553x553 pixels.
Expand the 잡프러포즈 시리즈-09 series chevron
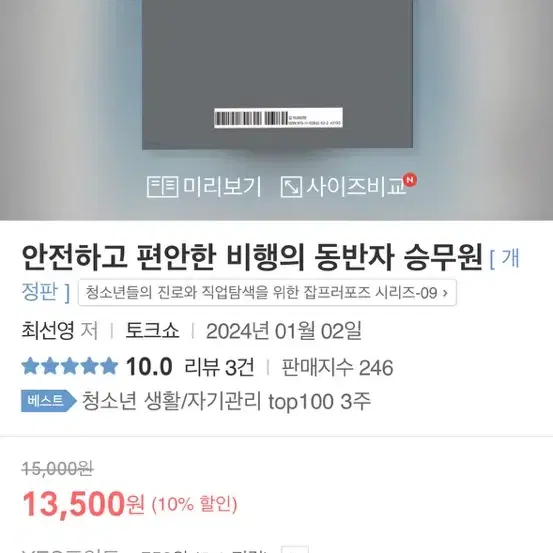[x=445, y=293]
